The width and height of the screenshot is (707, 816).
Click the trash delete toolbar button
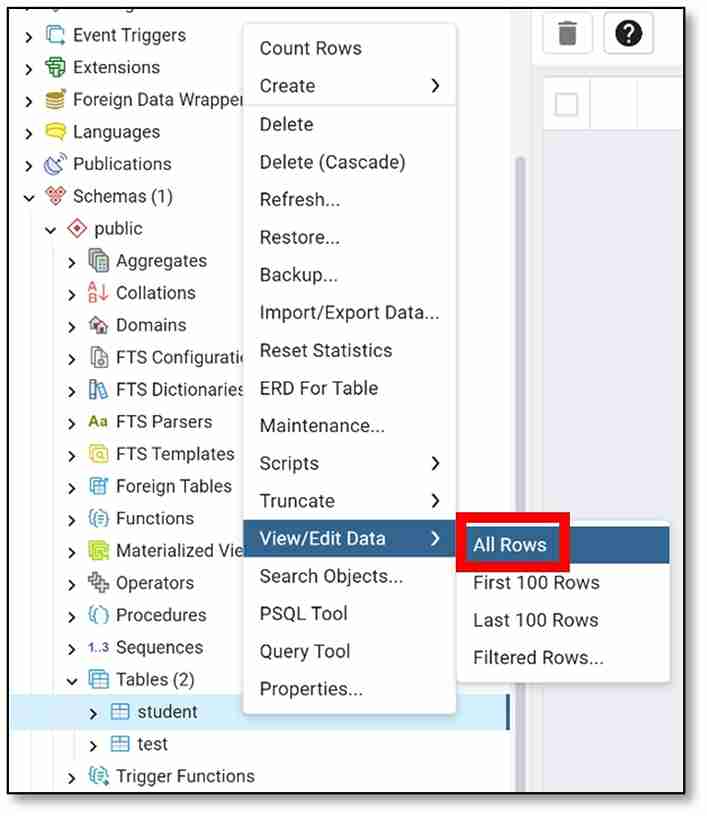tap(568, 34)
